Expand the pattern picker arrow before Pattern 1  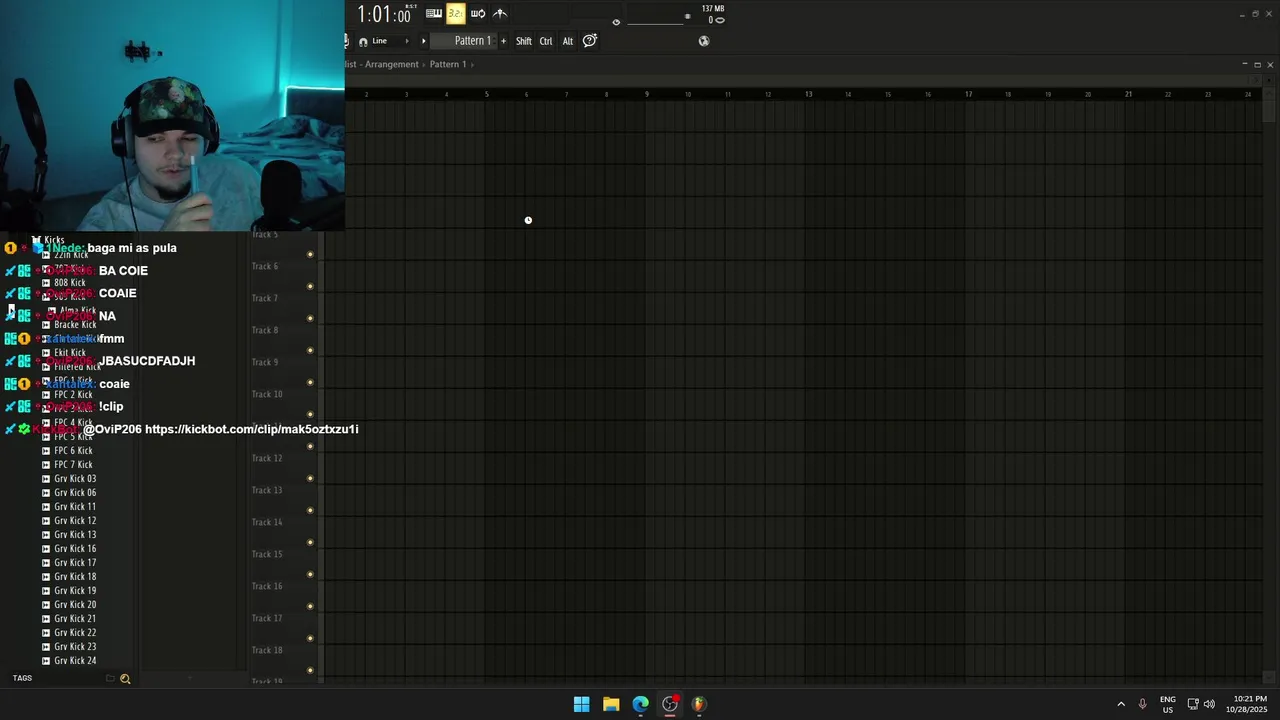click(423, 41)
